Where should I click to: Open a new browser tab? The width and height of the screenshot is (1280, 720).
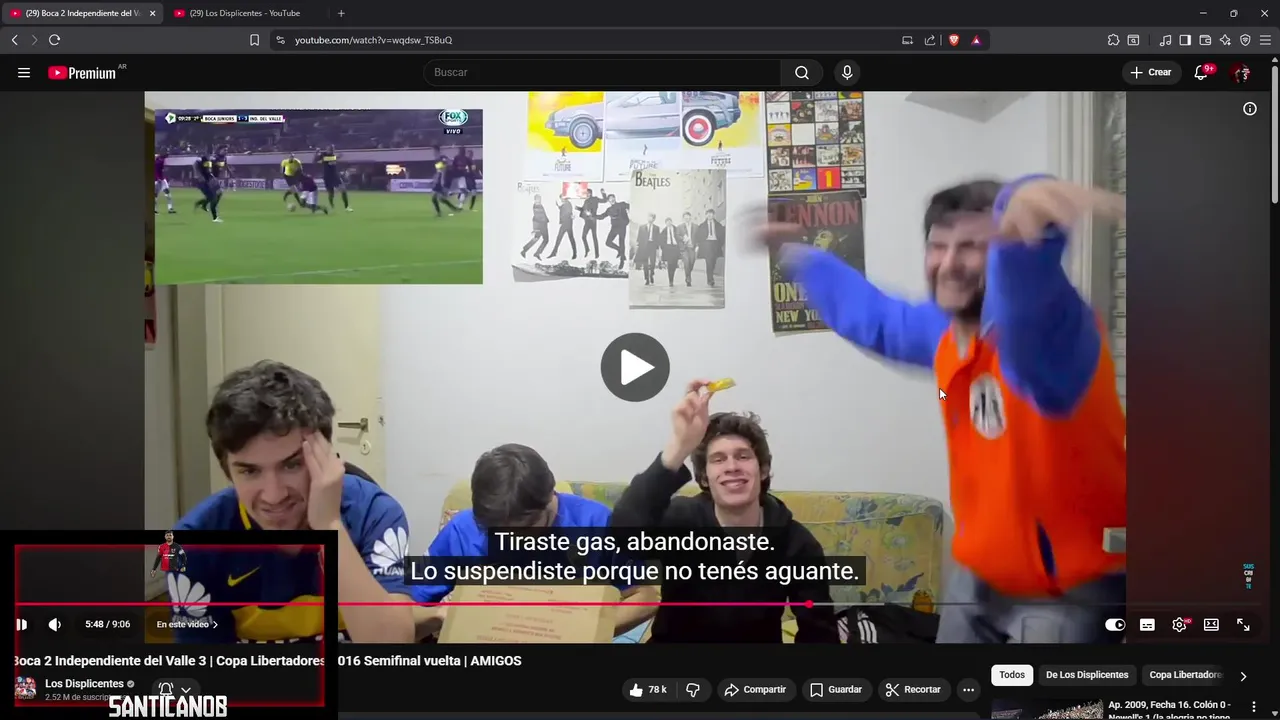point(341,13)
